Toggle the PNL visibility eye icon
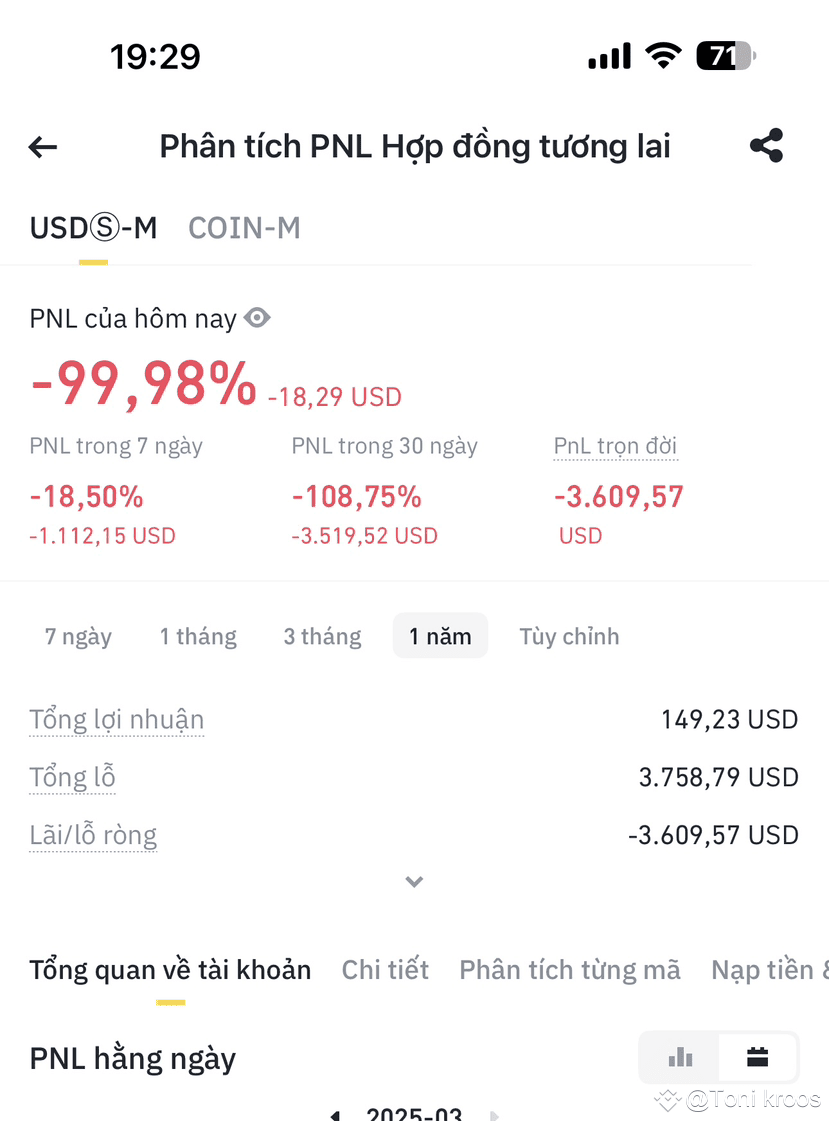The image size is (829, 1121). (257, 317)
